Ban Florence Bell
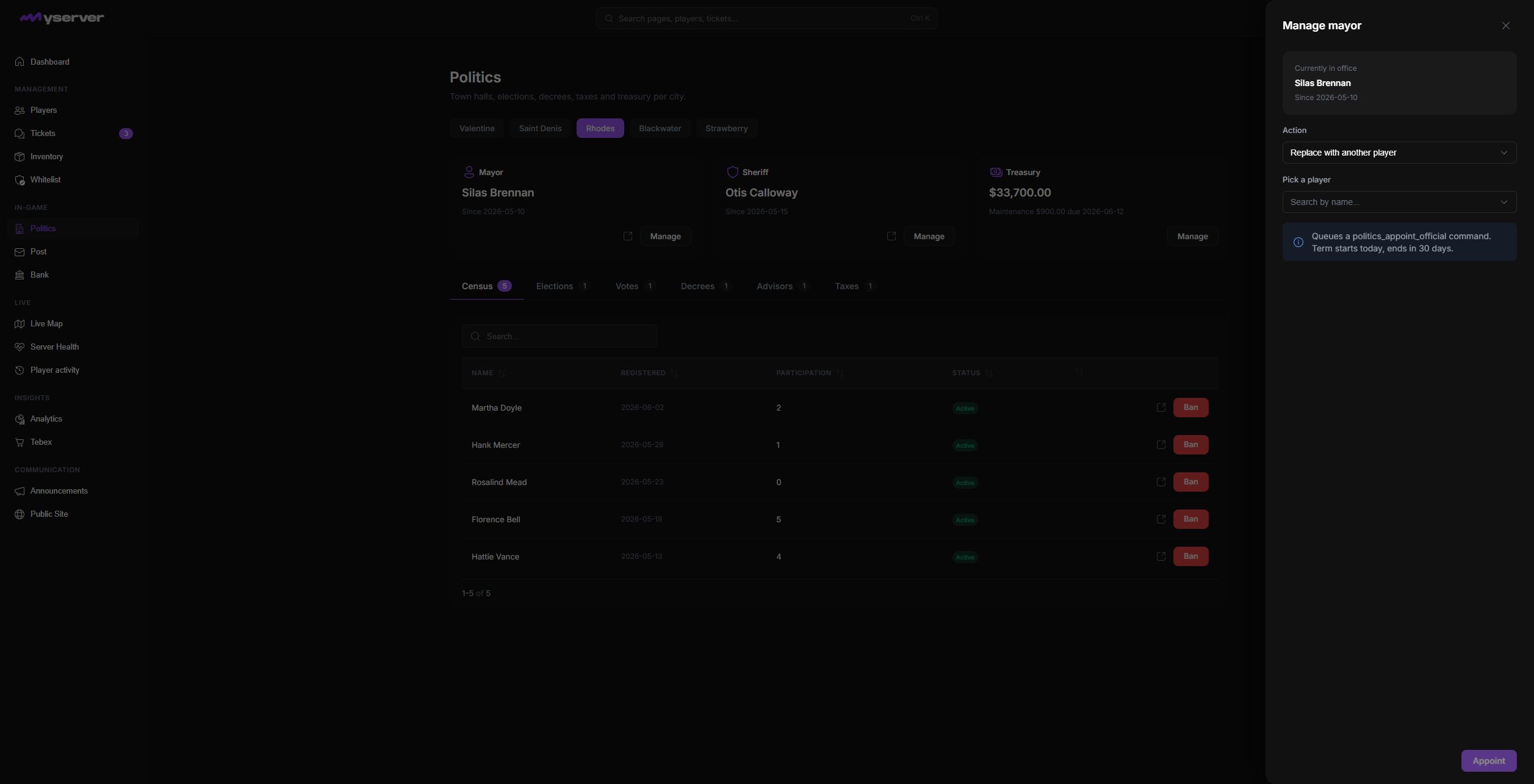This screenshot has height=784, width=1534. [1190, 519]
